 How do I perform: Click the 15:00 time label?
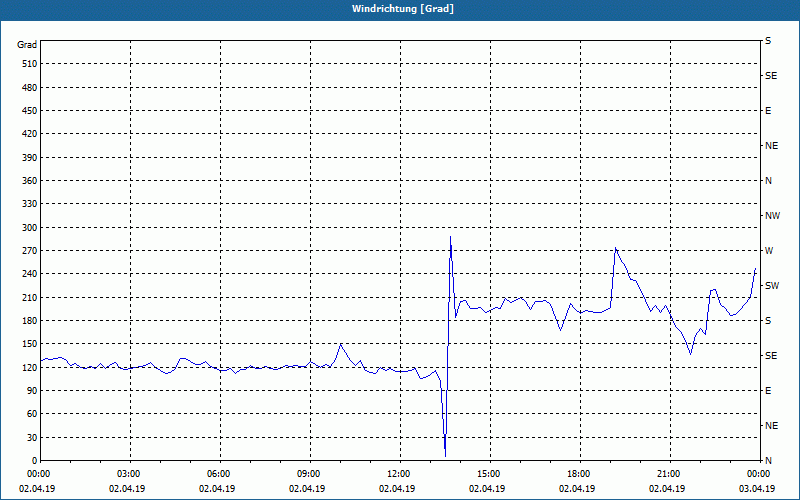(x=487, y=474)
